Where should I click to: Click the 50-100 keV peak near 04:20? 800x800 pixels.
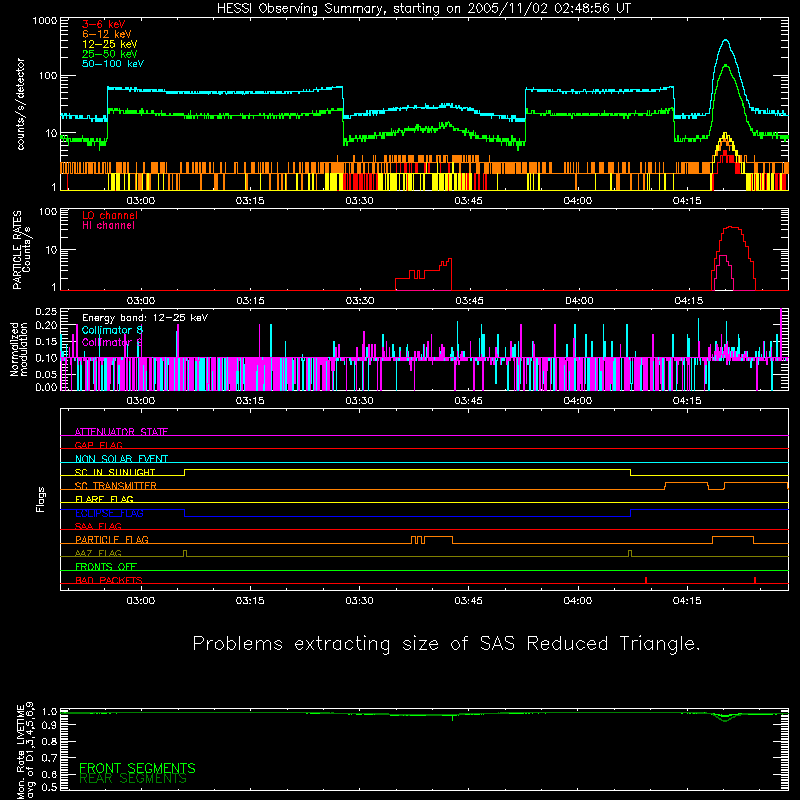pyautogui.click(x=726, y=41)
